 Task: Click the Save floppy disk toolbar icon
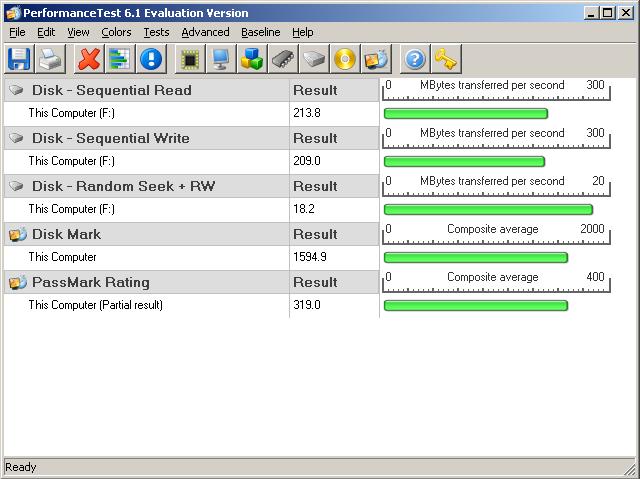(x=19, y=59)
